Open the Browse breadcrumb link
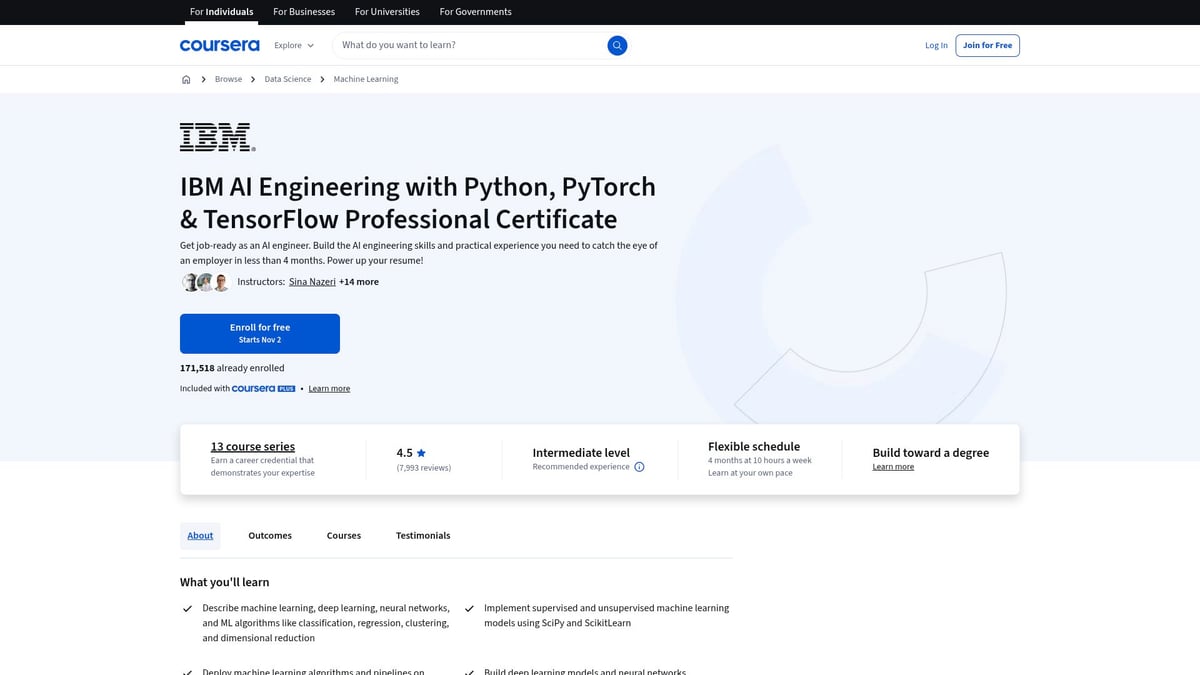Image resolution: width=1200 pixels, height=675 pixels. tap(228, 79)
